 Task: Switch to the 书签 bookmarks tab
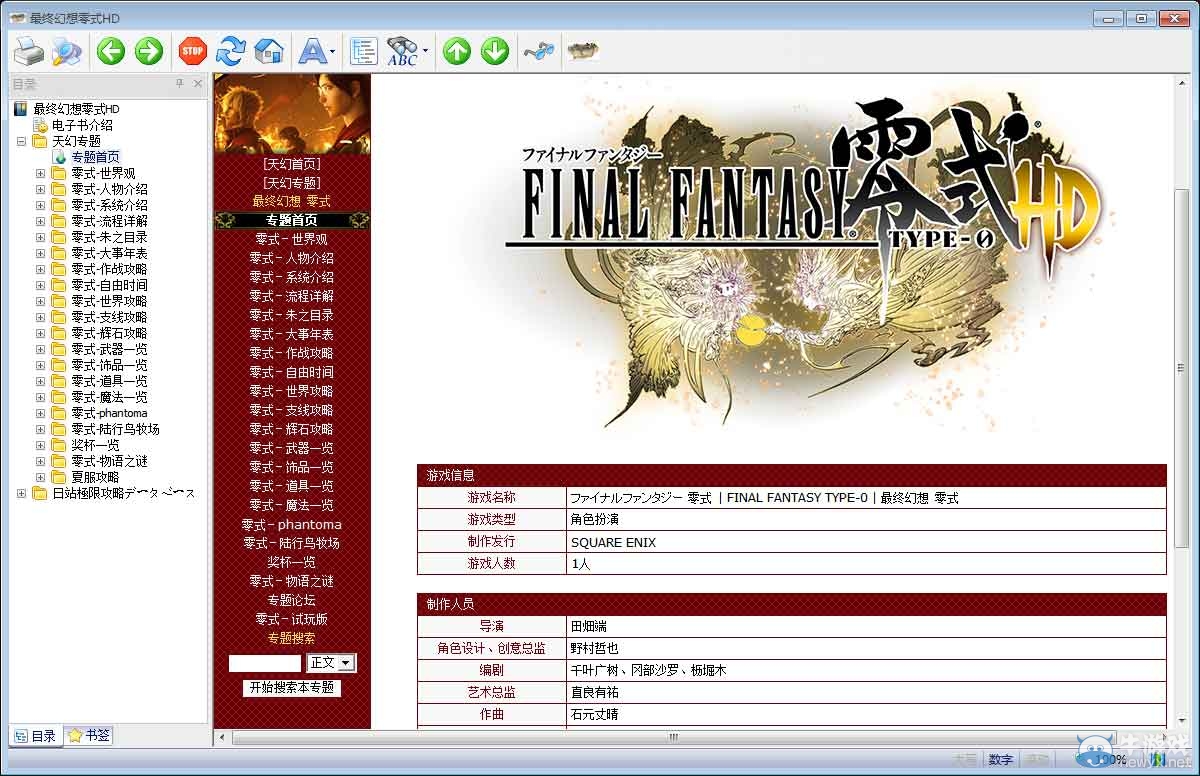(x=89, y=735)
